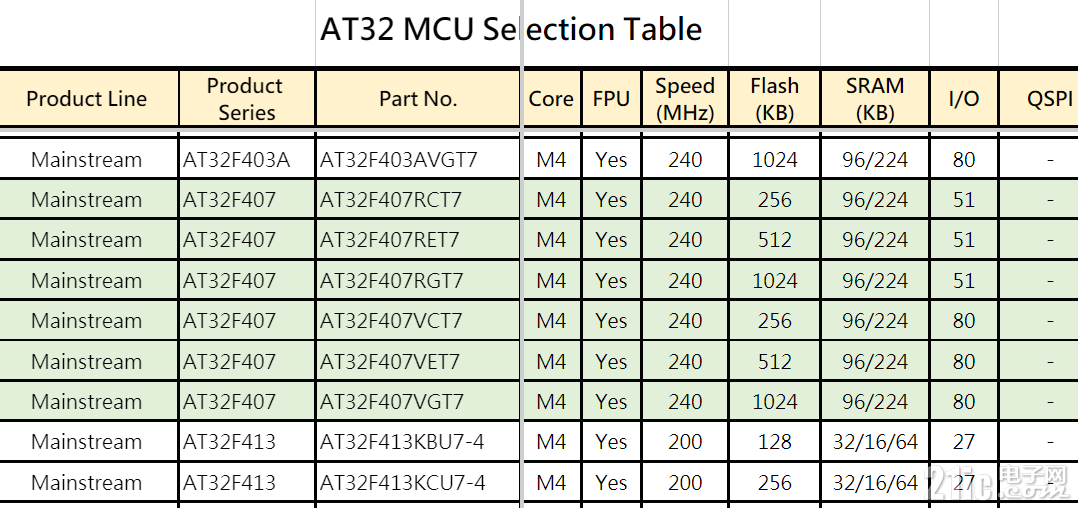1078x508 pixels.
Task: Click the Part No. column header
Action: 417,98
